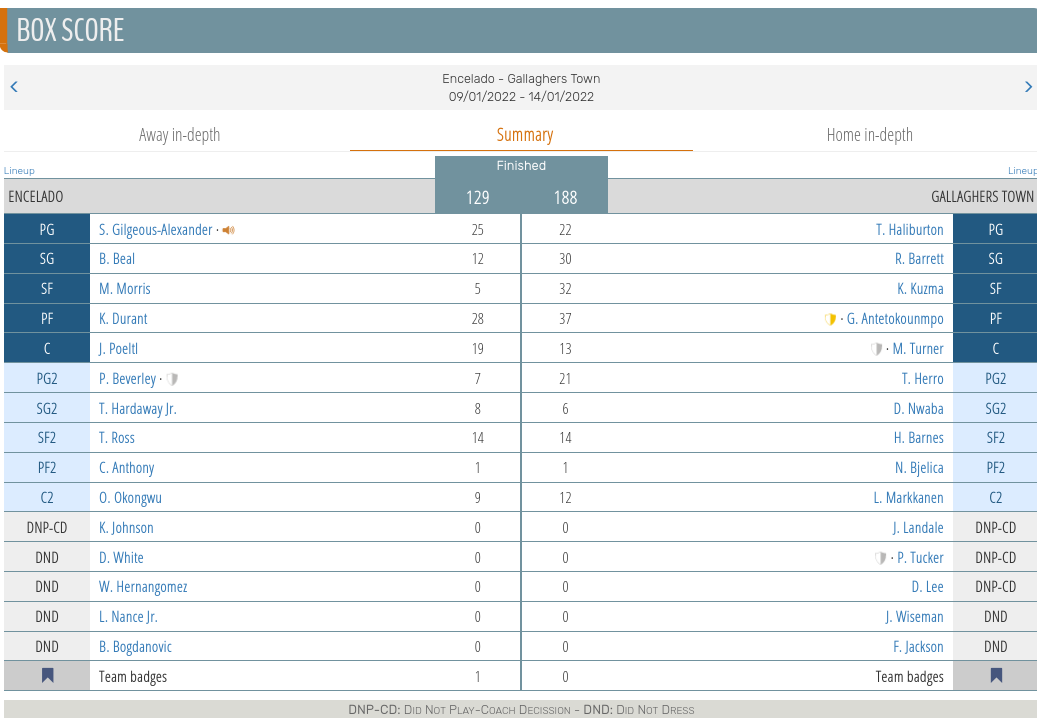Click ENCELADO team name header
Screen dimensions: 1037x727
click(x=36, y=197)
